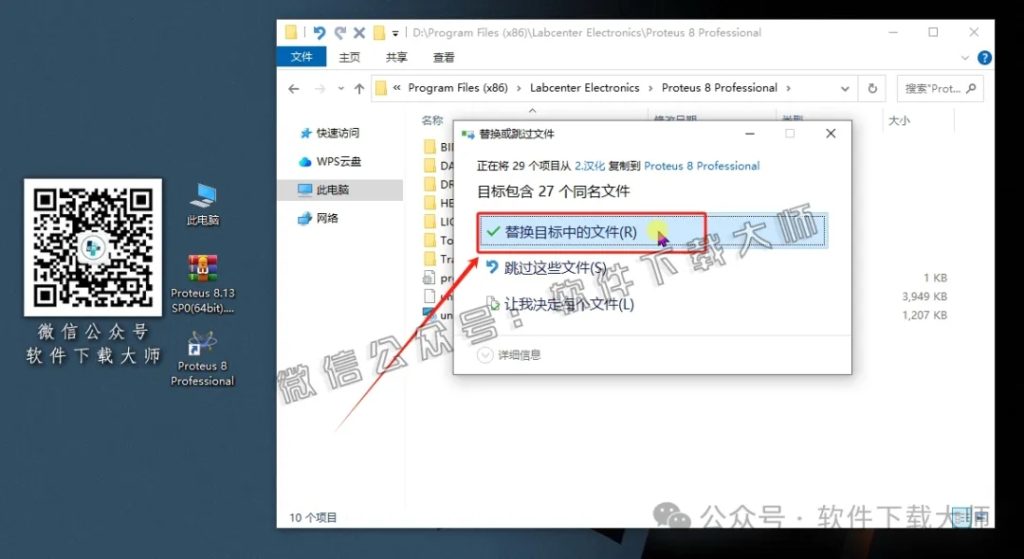Click the search box 搜索"Prot...
Viewport: 1024px width, 559px height.
tap(940, 89)
